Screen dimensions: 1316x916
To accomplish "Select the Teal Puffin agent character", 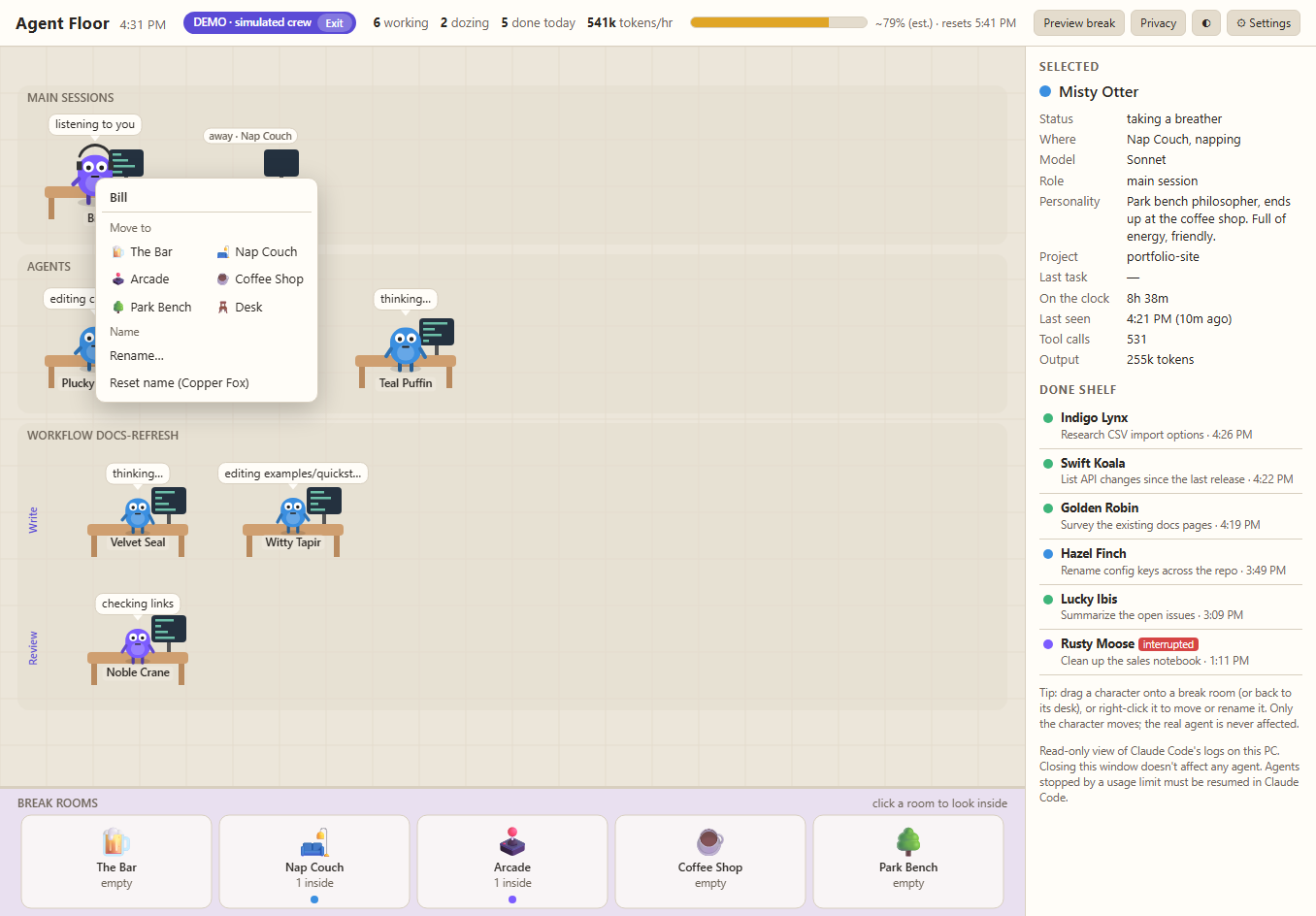I will coord(405,347).
